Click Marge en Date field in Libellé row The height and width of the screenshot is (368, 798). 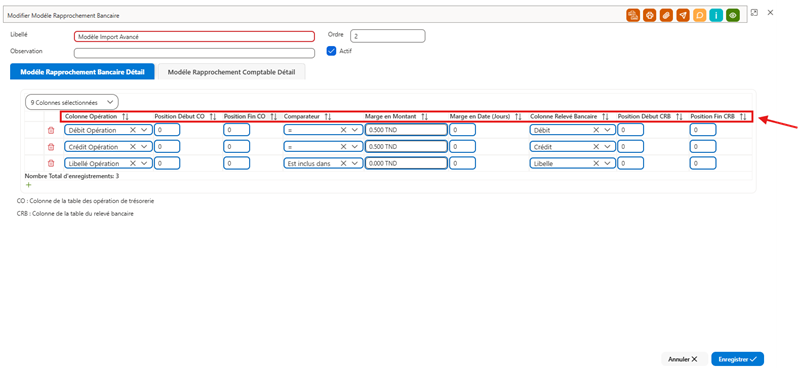[463, 164]
